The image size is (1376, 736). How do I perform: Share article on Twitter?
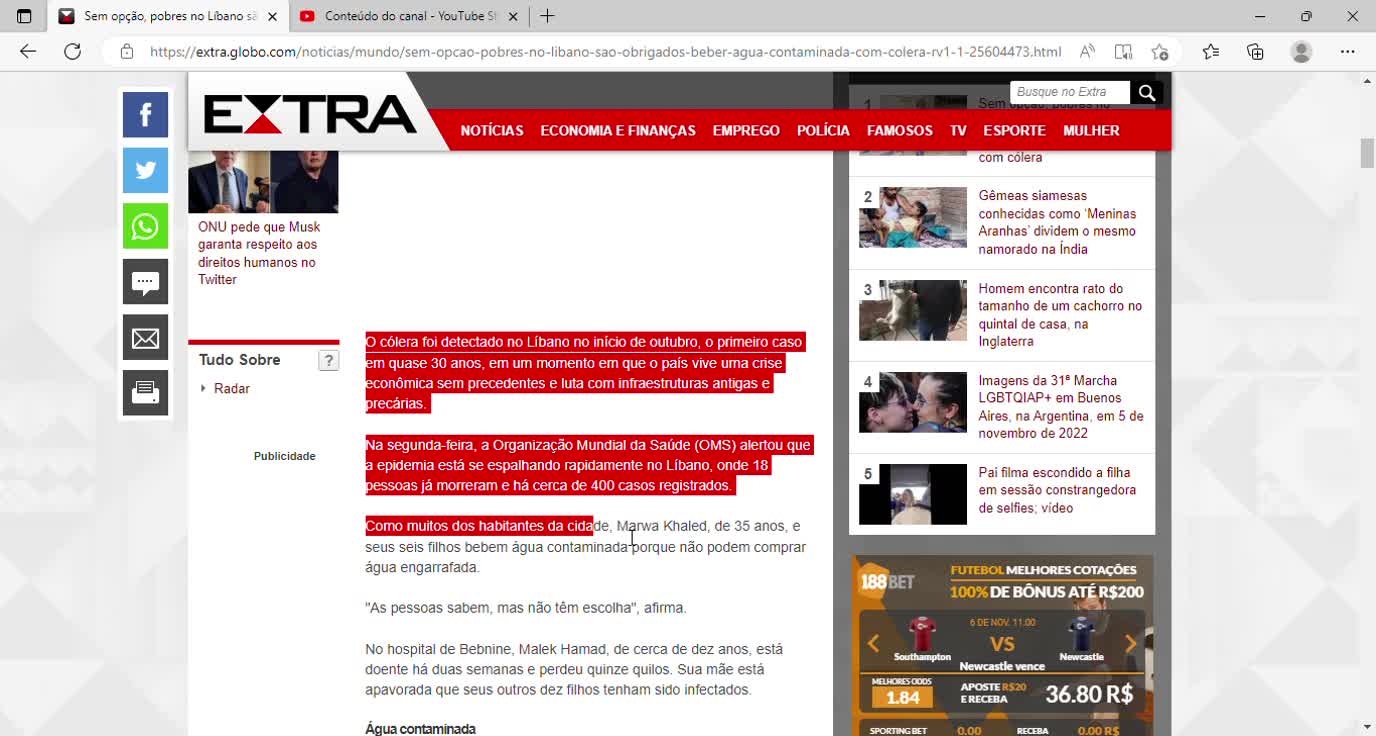[x=145, y=170]
